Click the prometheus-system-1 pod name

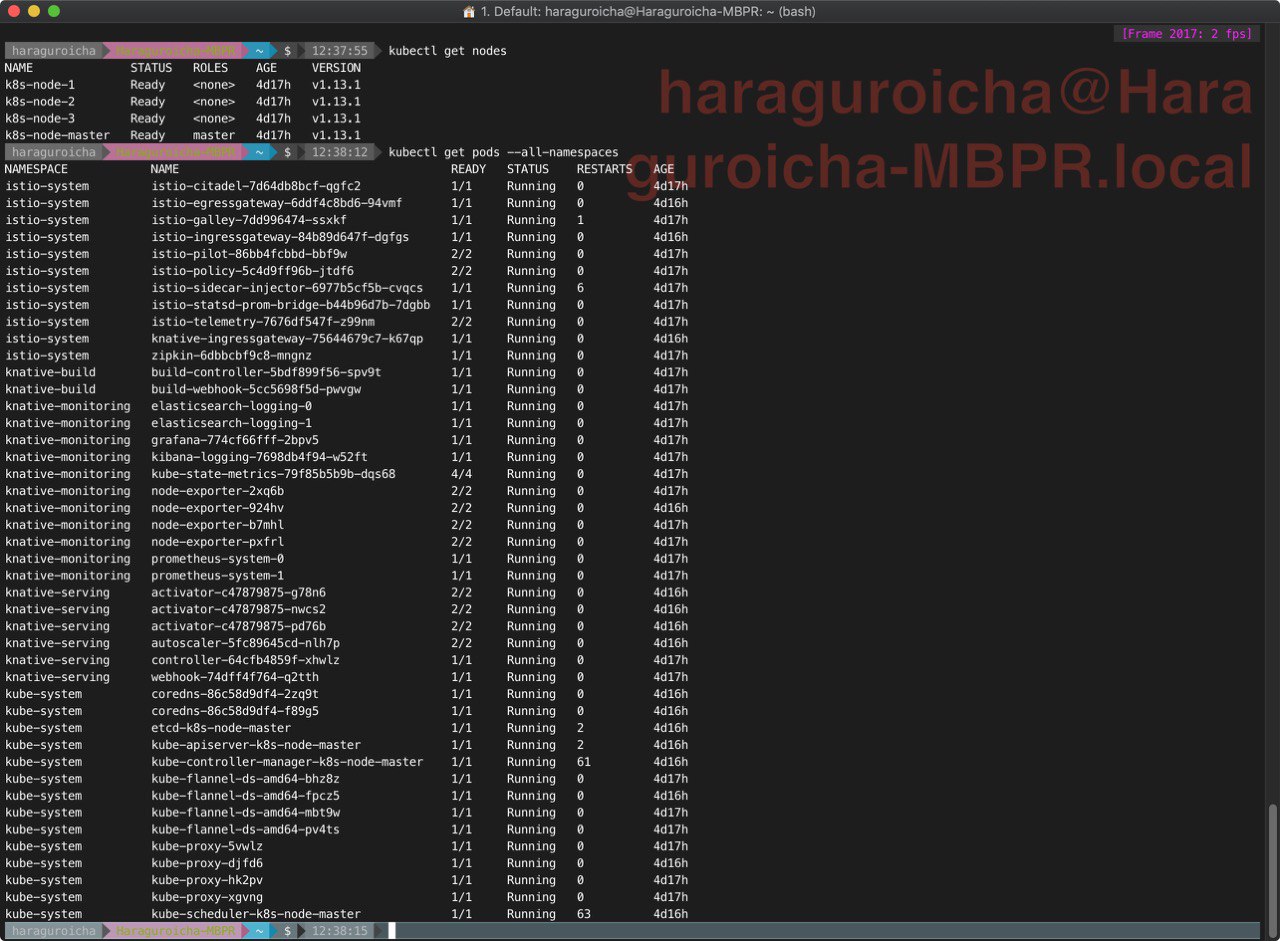(217, 576)
